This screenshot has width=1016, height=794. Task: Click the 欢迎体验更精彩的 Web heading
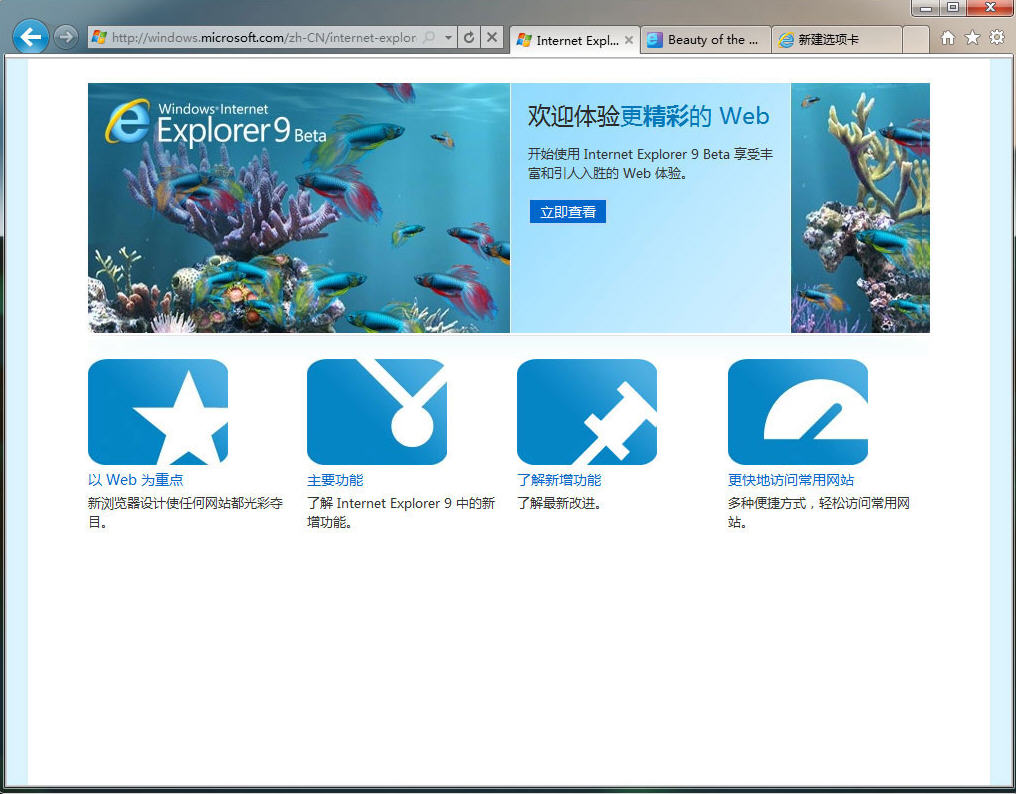(x=649, y=116)
